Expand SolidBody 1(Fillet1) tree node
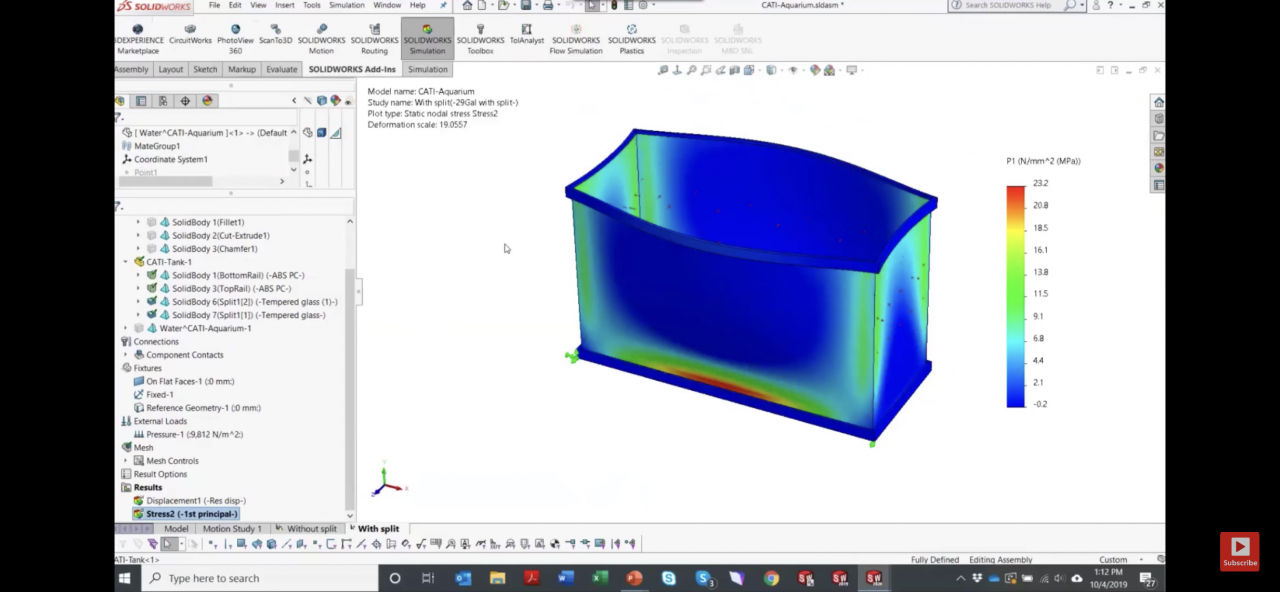 click(139, 222)
